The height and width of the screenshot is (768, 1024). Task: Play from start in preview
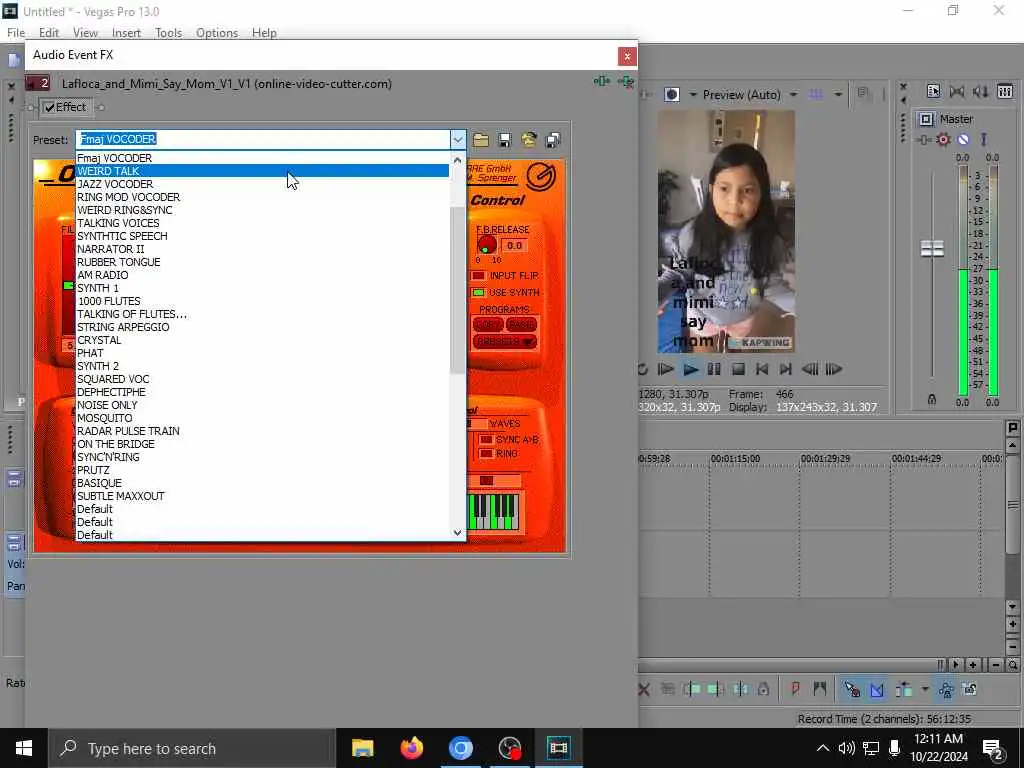click(x=665, y=369)
